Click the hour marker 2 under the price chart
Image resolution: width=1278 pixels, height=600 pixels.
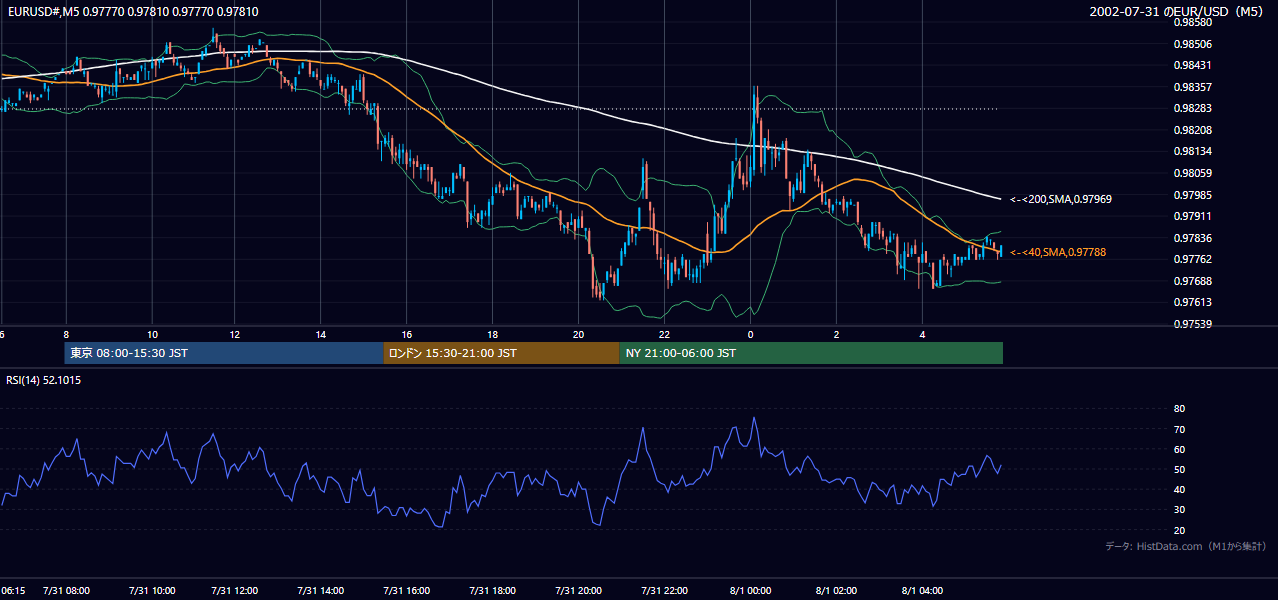click(837, 334)
